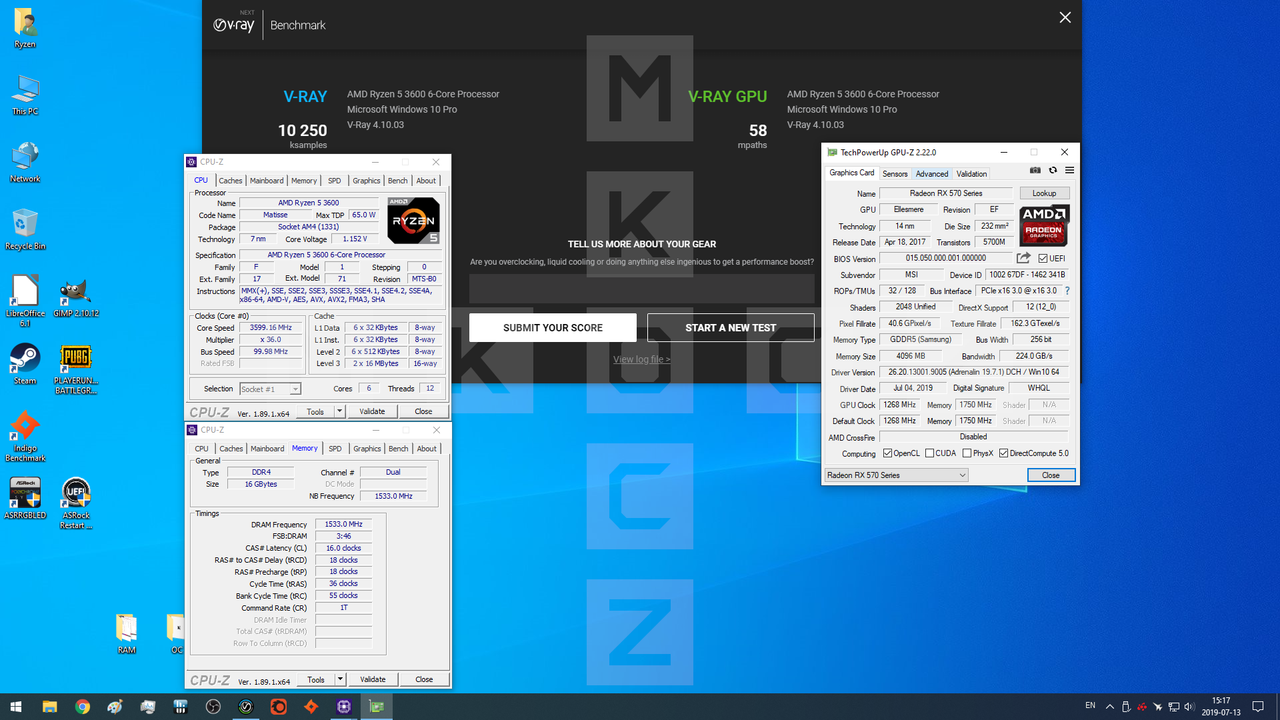Screen dimensions: 1280x720
Task: Switch to Advanced tab in GPU-Z
Action: [932, 174]
